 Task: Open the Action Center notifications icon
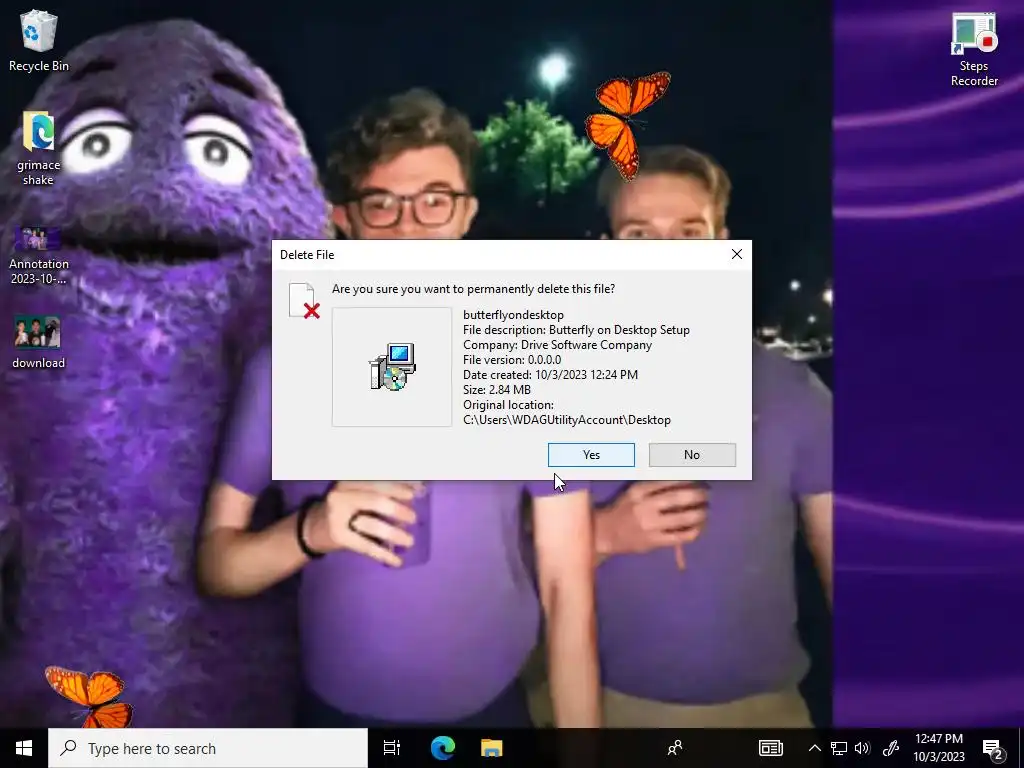tap(993, 748)
